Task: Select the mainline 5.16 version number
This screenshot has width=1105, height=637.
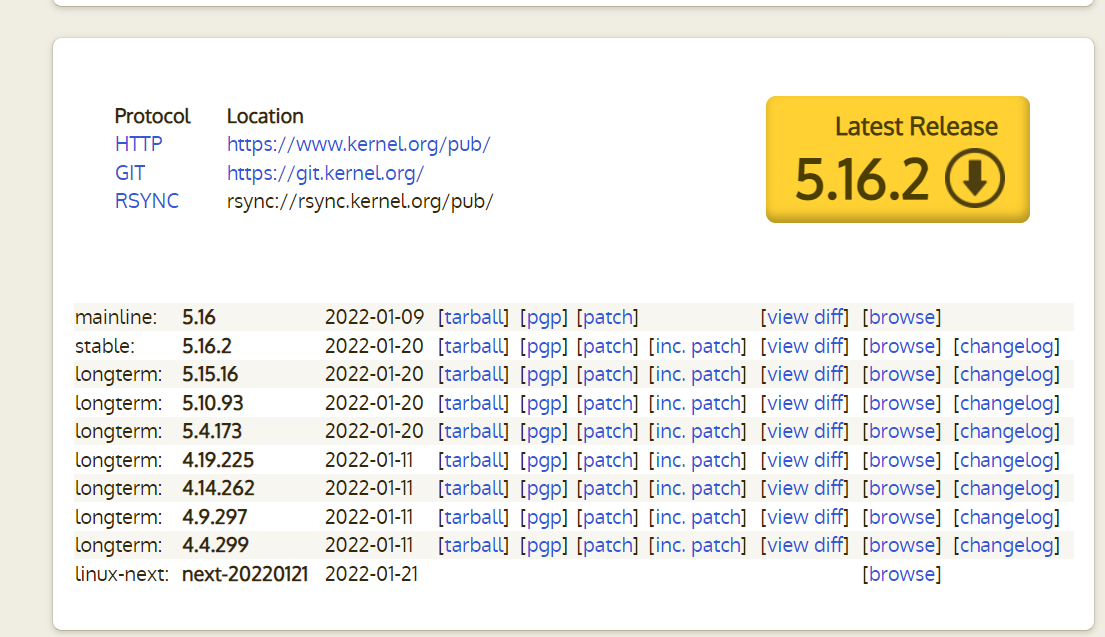Action: [199, 317]
